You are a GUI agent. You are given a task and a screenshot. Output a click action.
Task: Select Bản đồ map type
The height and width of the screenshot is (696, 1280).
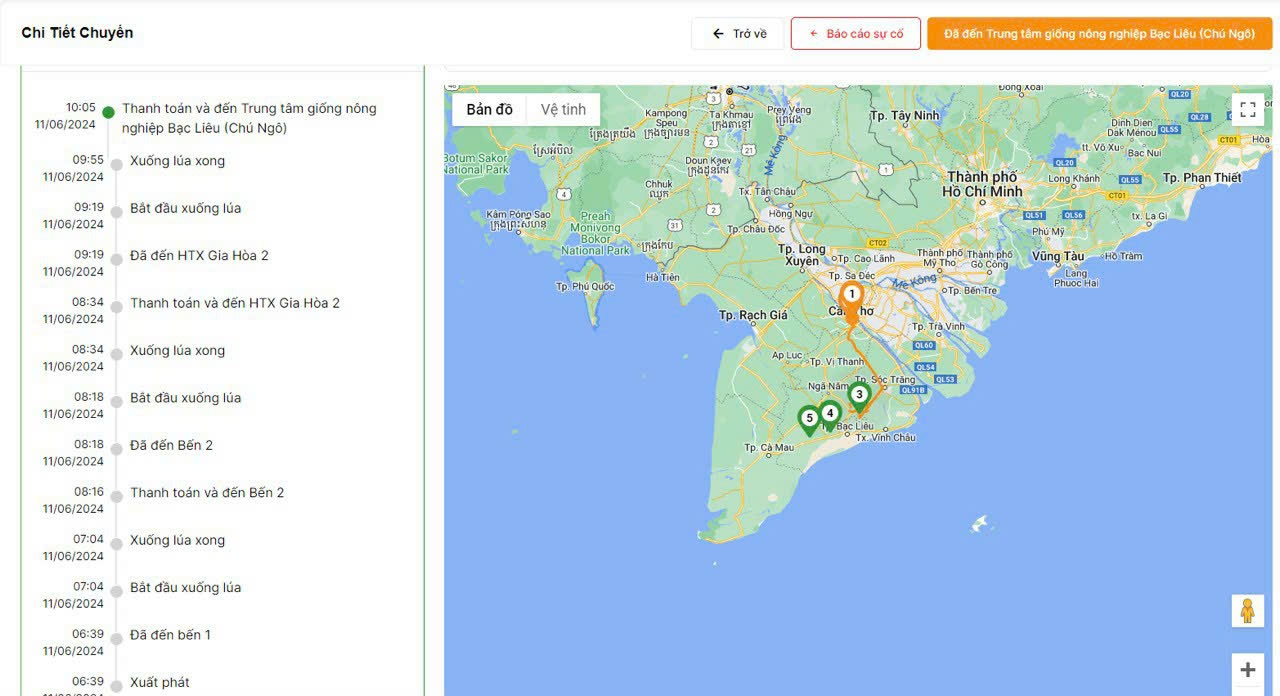(x=489, y=110)
